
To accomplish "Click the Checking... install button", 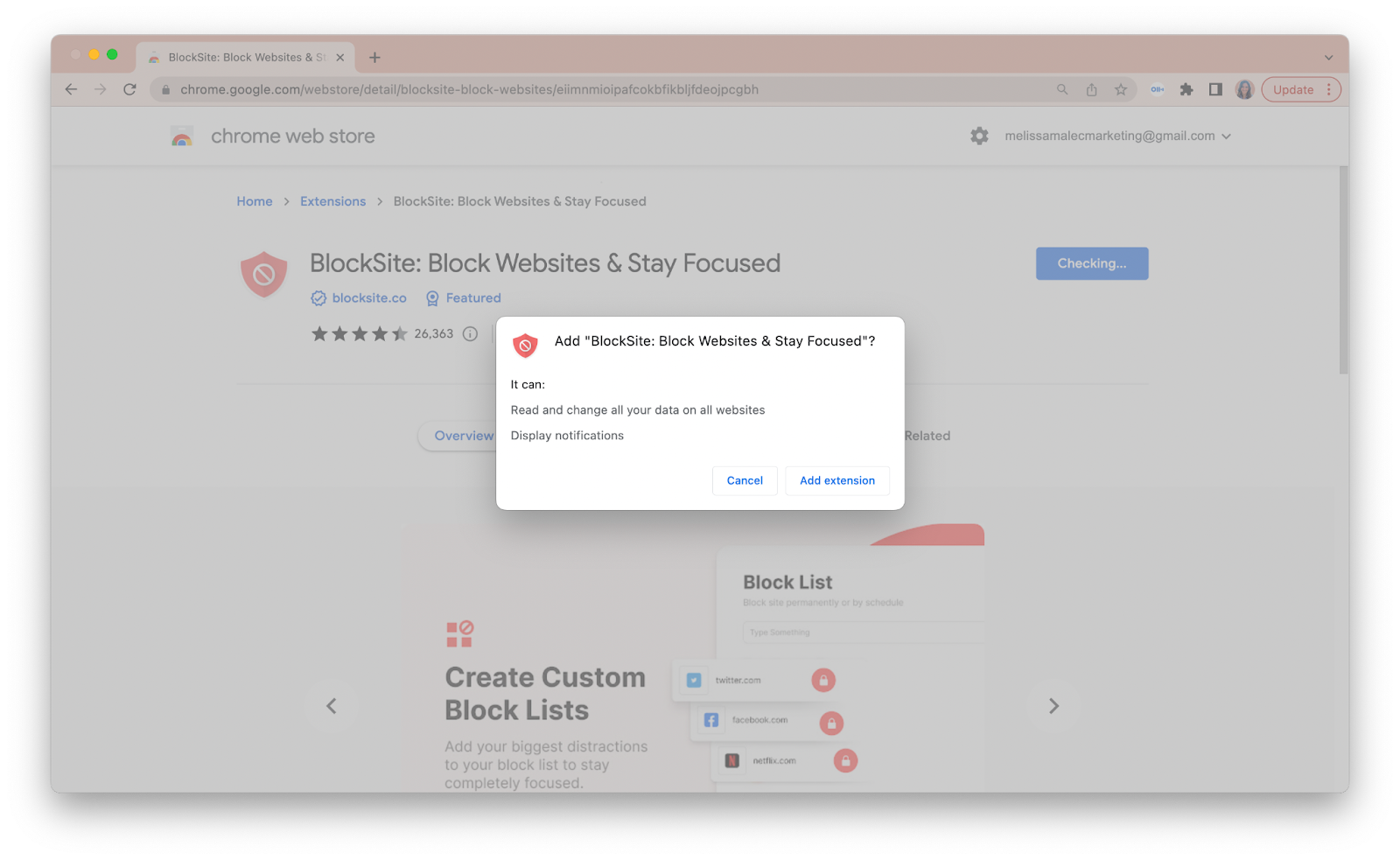I will (1092, 263).
